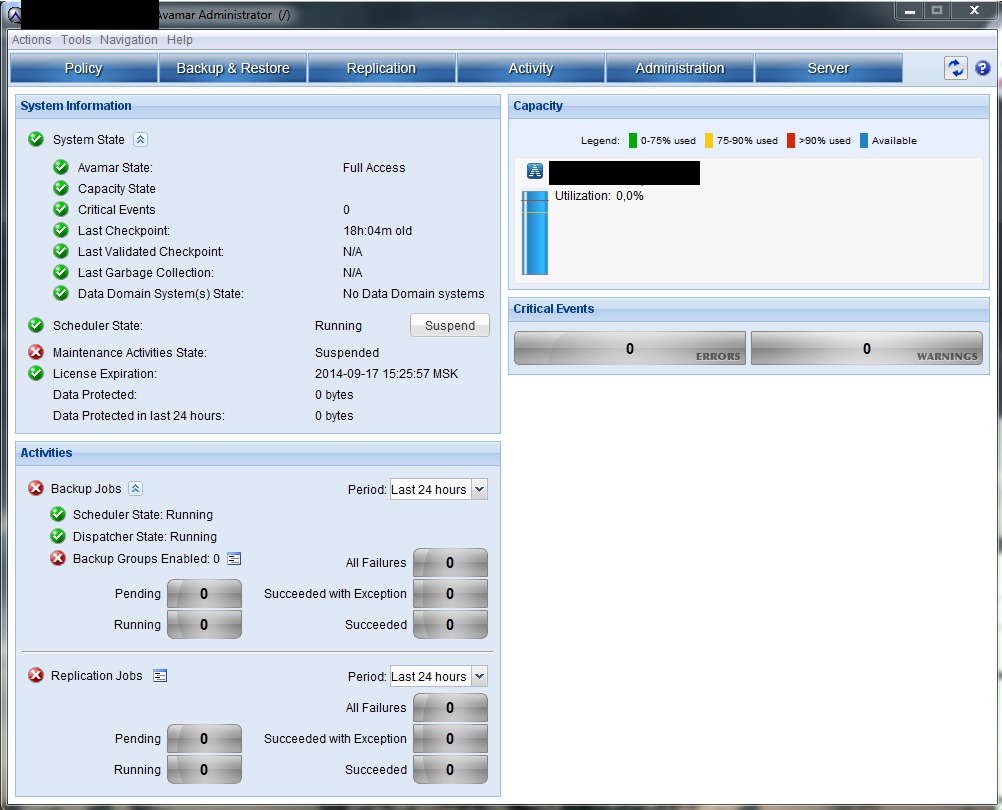Collapse the System State section

[x=141, y=139]
